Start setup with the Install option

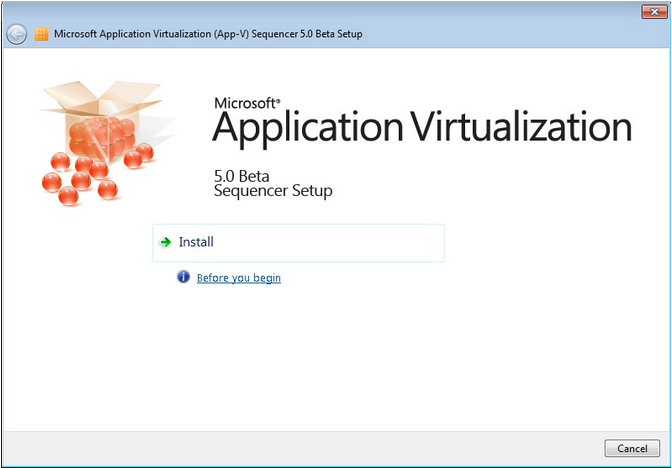coord(197,242)
